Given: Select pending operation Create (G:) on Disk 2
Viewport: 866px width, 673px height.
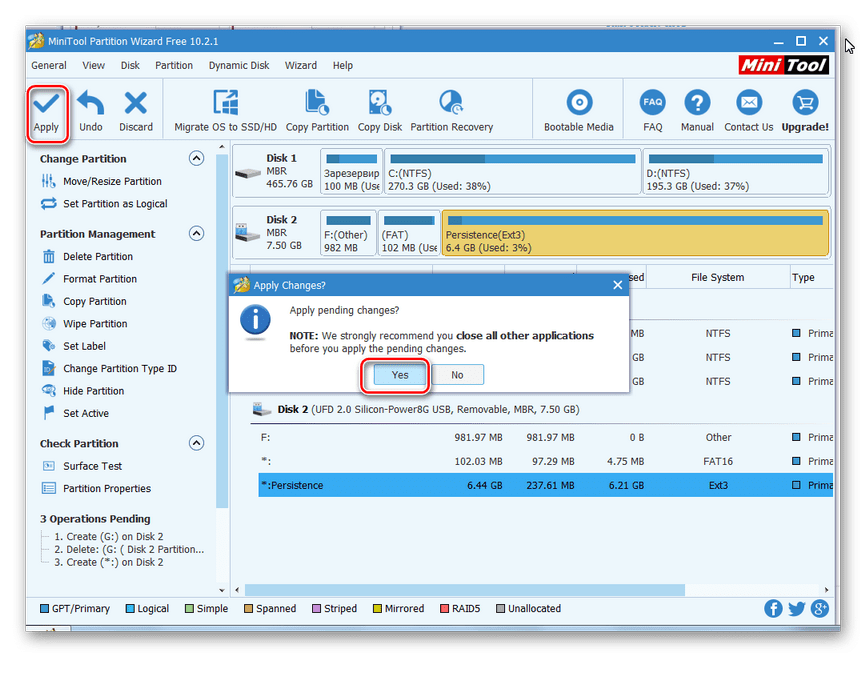Looking at the screenshot, I should point(108,537).
